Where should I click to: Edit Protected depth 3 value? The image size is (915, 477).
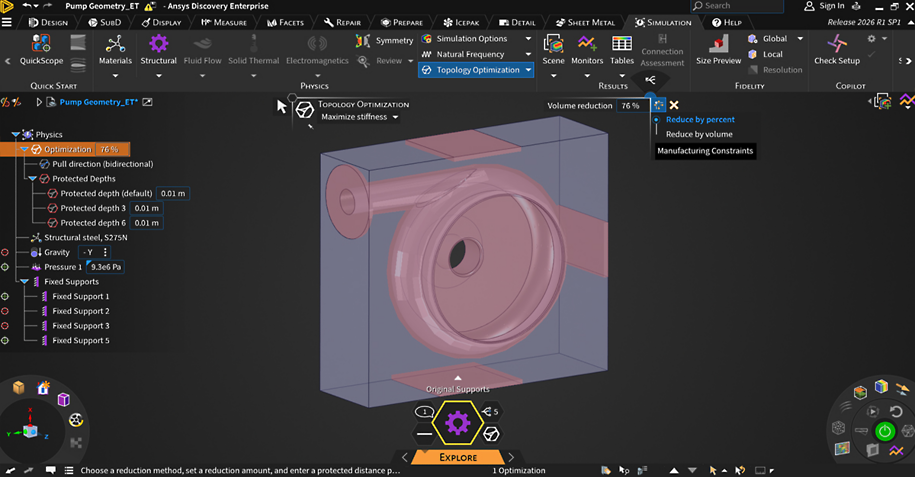coord(146,208)
